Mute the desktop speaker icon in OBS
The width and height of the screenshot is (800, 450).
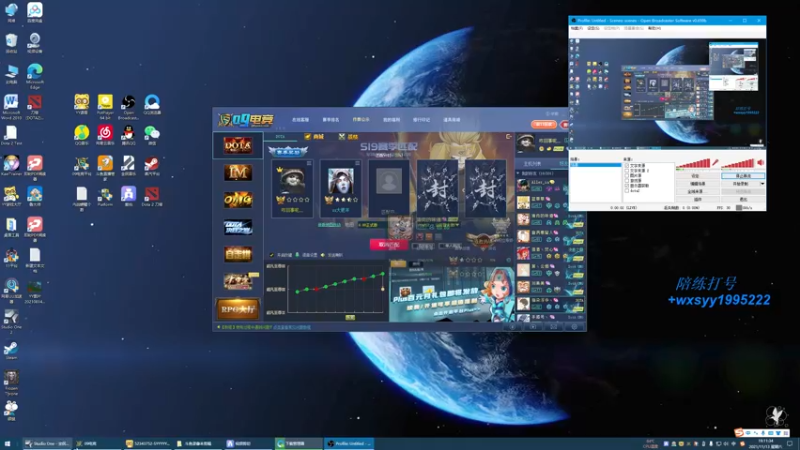coord(760,163)
